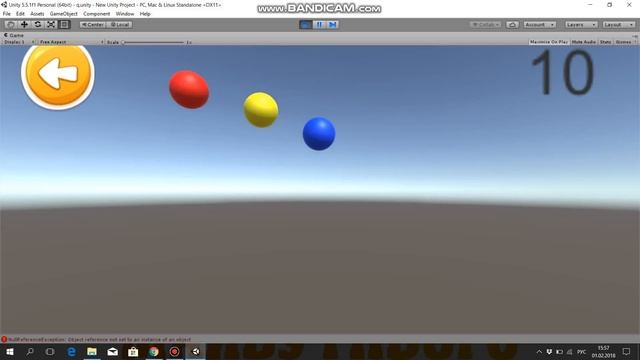Toggle Local handle rotation button

(x=120, y=24)
